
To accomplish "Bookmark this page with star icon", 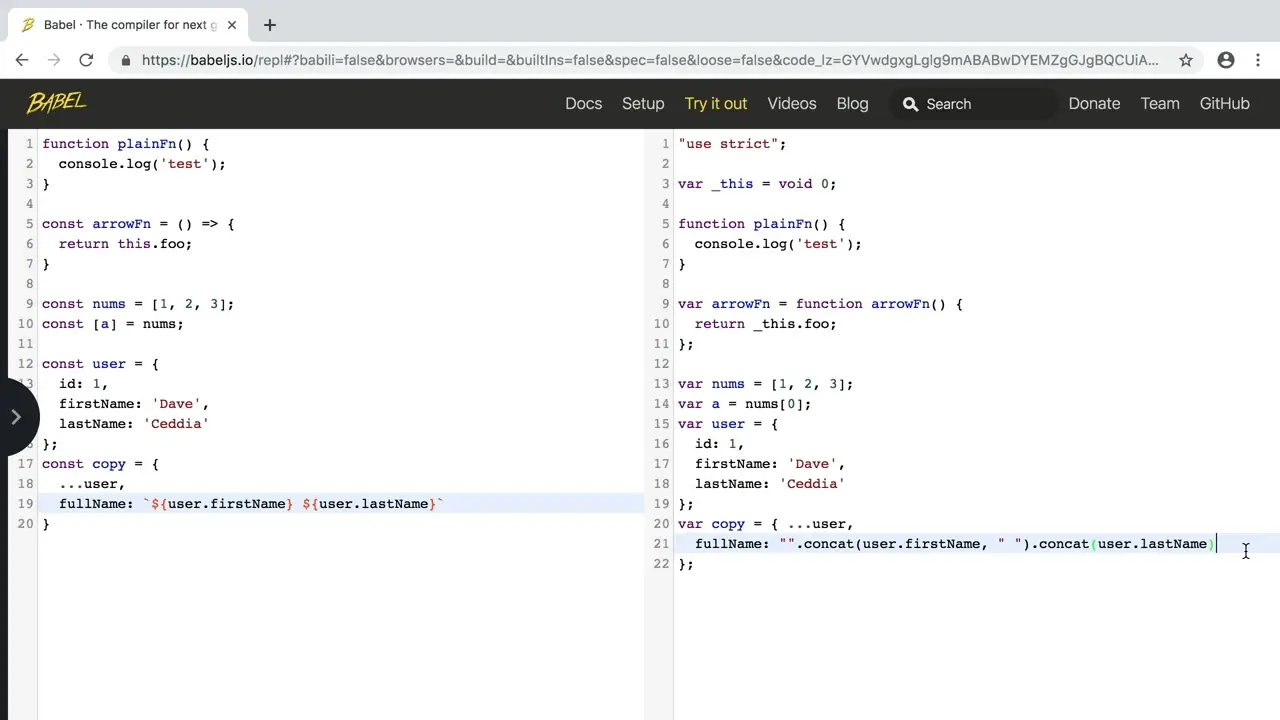I will (1186, 60).
